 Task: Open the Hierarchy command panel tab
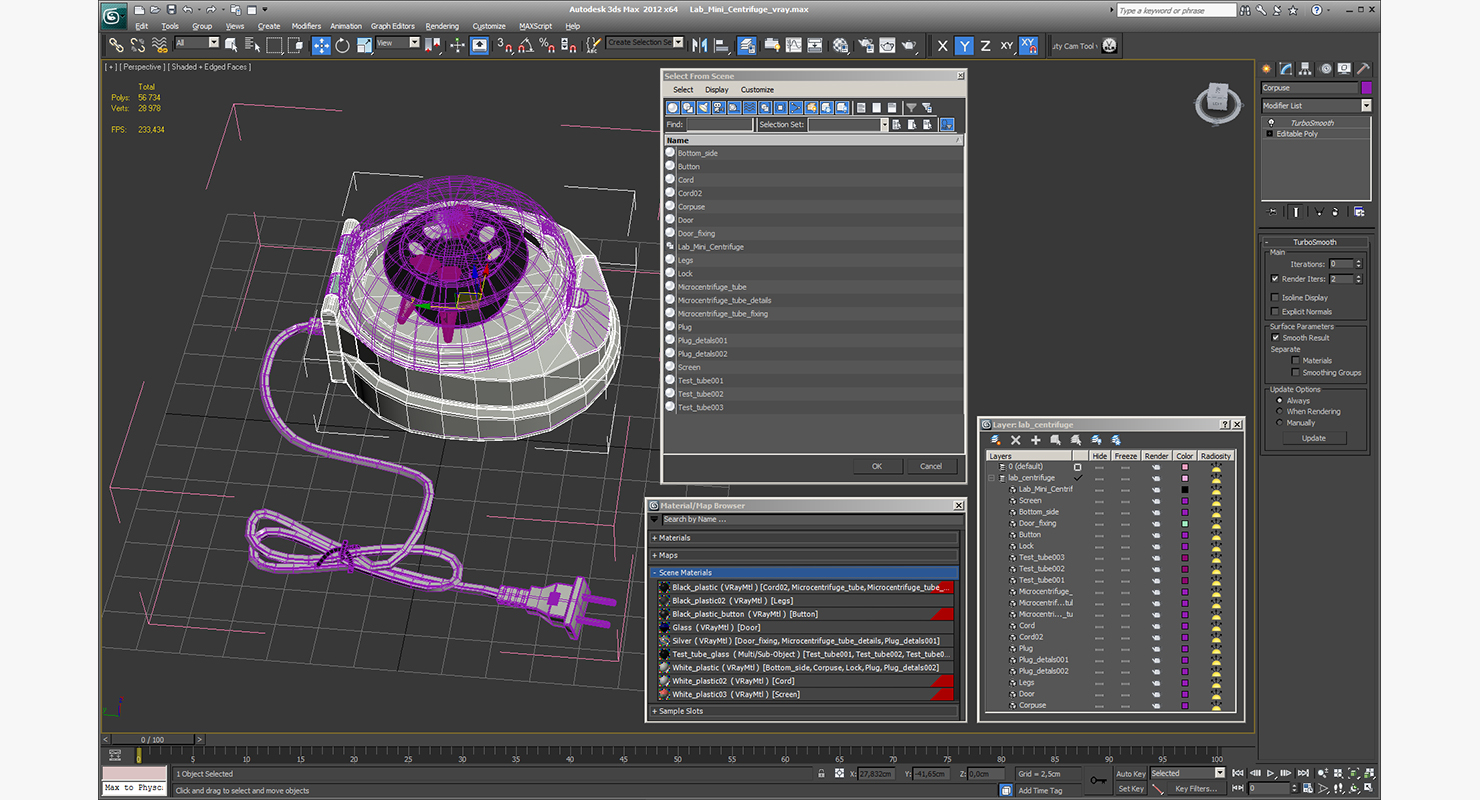(1306, 69)
